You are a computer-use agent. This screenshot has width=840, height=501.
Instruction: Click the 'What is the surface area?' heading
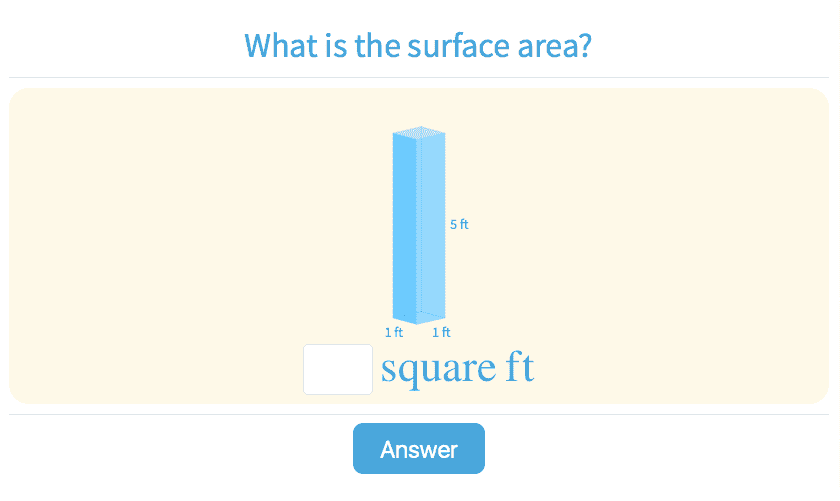coord(419,46)
